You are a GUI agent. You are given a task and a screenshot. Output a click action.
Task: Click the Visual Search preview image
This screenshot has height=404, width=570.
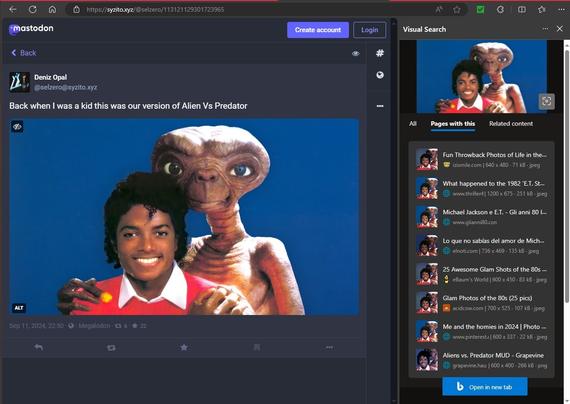481,76
